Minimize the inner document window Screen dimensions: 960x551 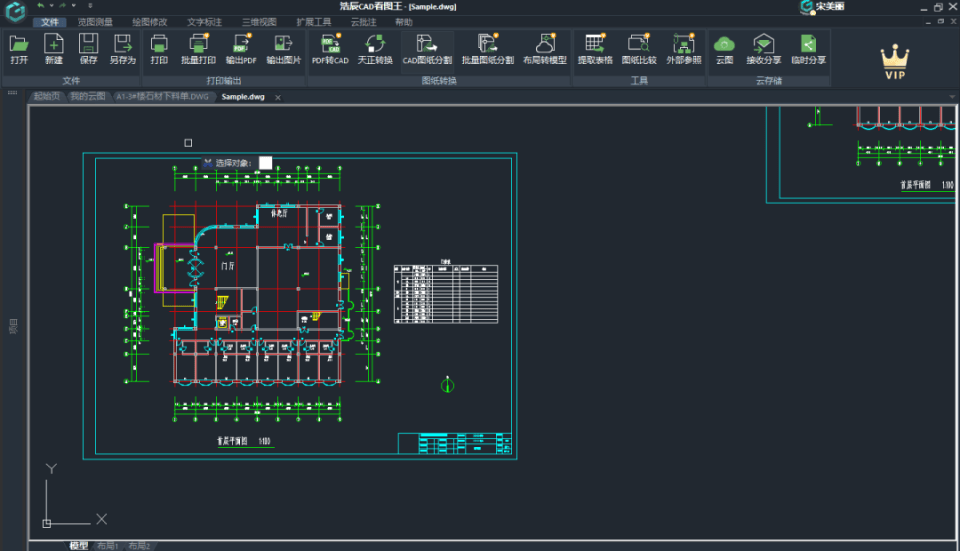pos(928,22)
